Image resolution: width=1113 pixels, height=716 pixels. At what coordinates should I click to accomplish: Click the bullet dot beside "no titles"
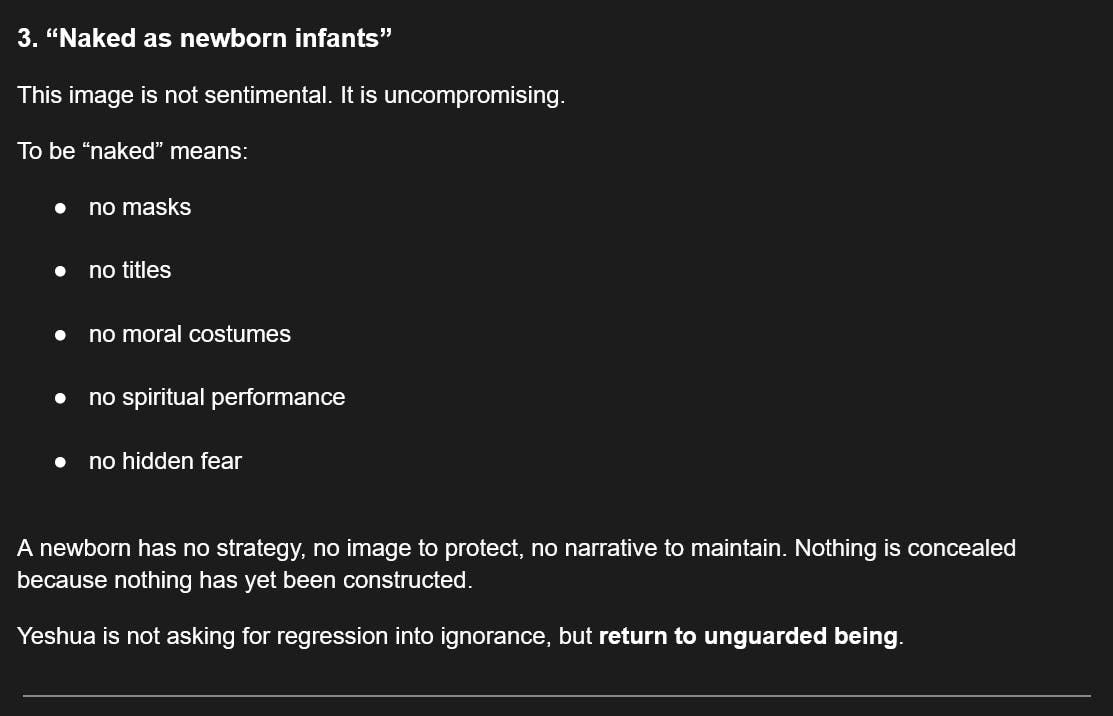[x=61, y=271]
